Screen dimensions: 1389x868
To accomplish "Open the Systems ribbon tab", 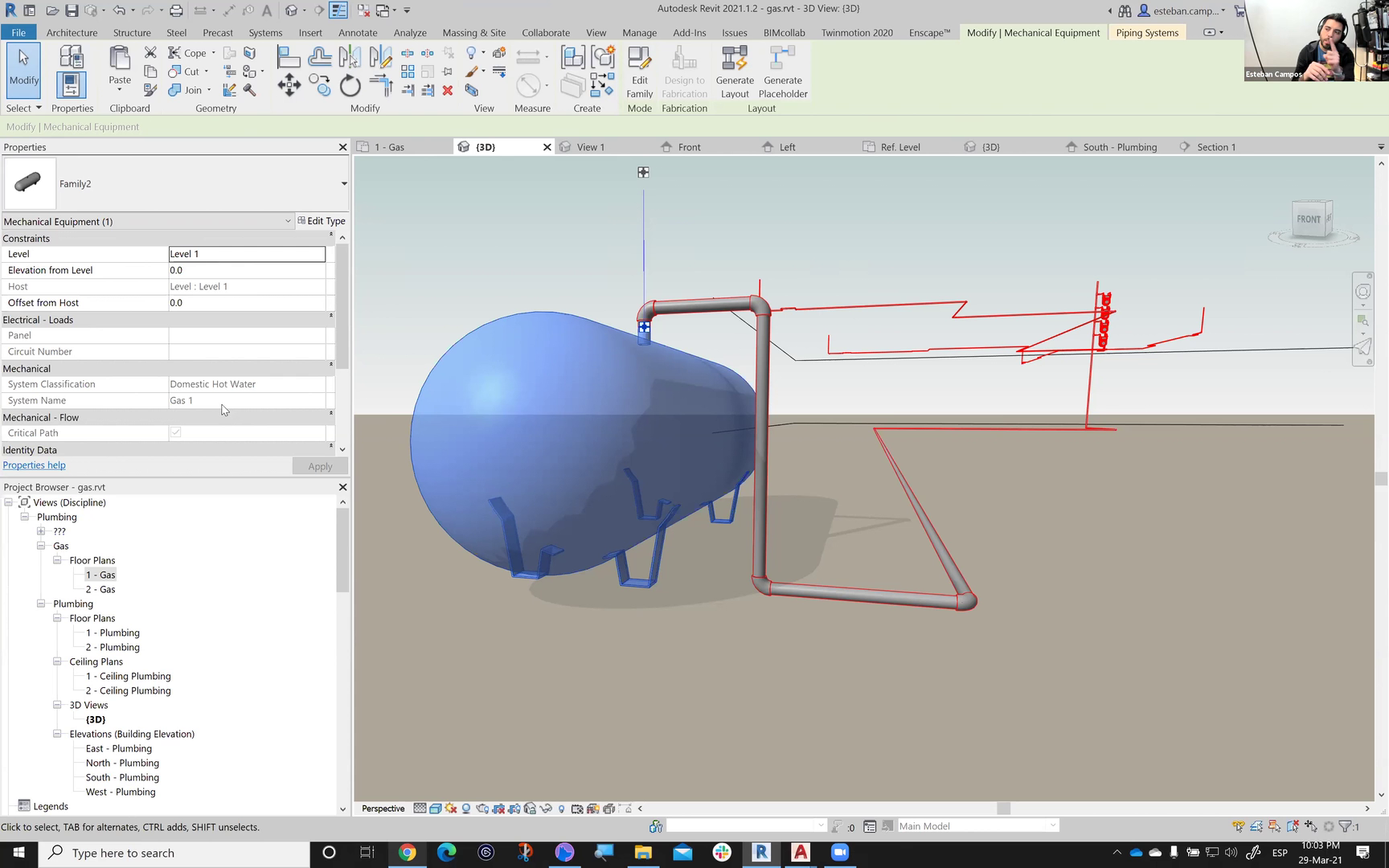I will 265,33.
